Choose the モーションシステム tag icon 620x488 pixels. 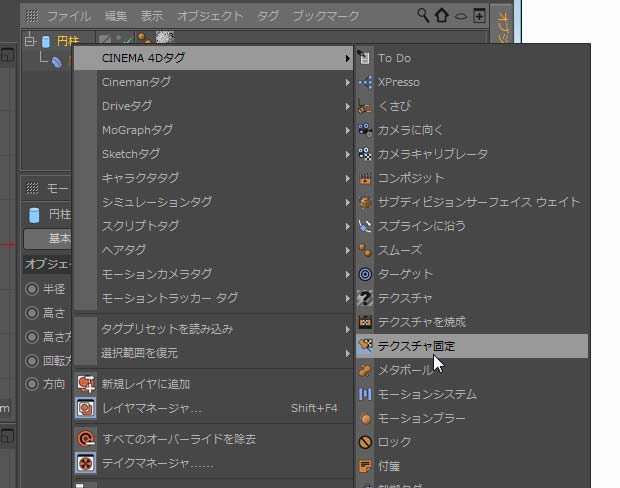(x=365, y=394)
